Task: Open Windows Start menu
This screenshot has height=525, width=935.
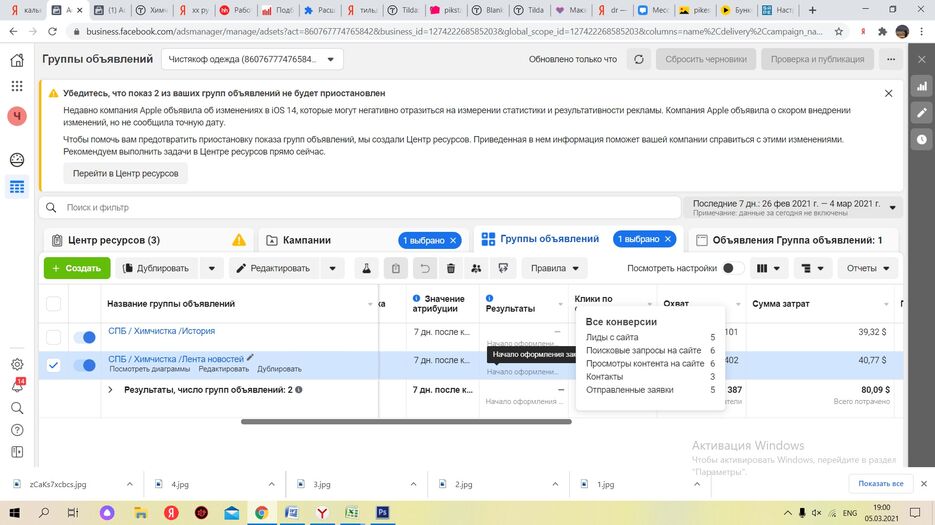Action: 14,512
